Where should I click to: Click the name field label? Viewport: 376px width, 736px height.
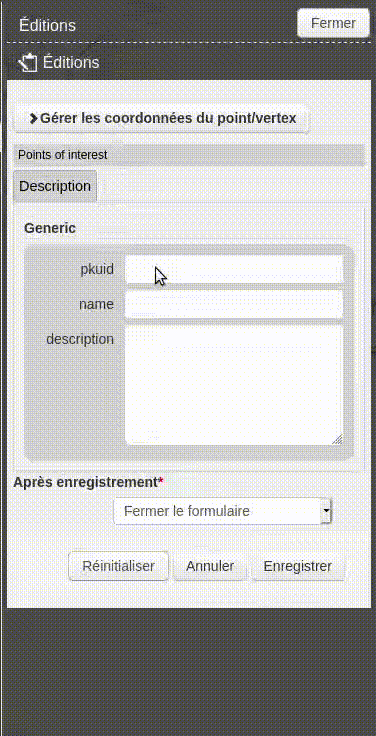click(x=96, y=304)
